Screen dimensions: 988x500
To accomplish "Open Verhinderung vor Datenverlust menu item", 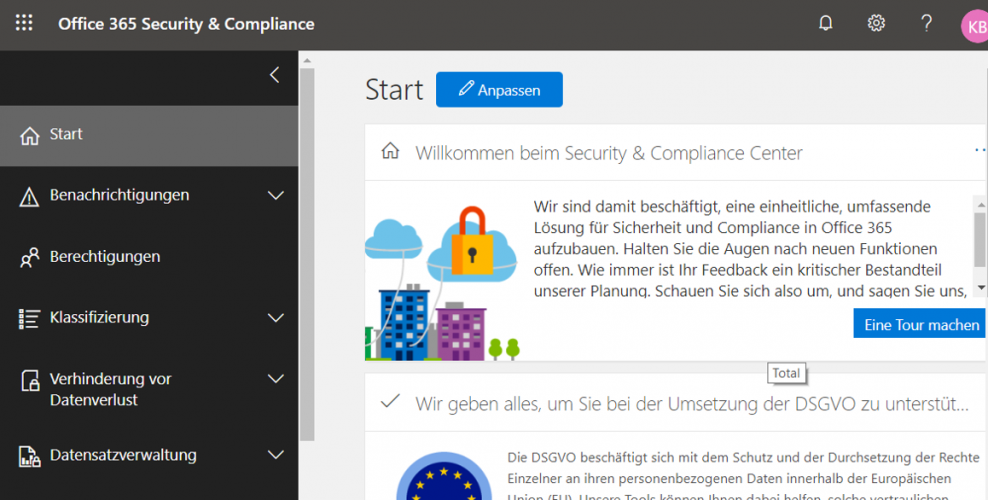I will (x=149, y=389).
